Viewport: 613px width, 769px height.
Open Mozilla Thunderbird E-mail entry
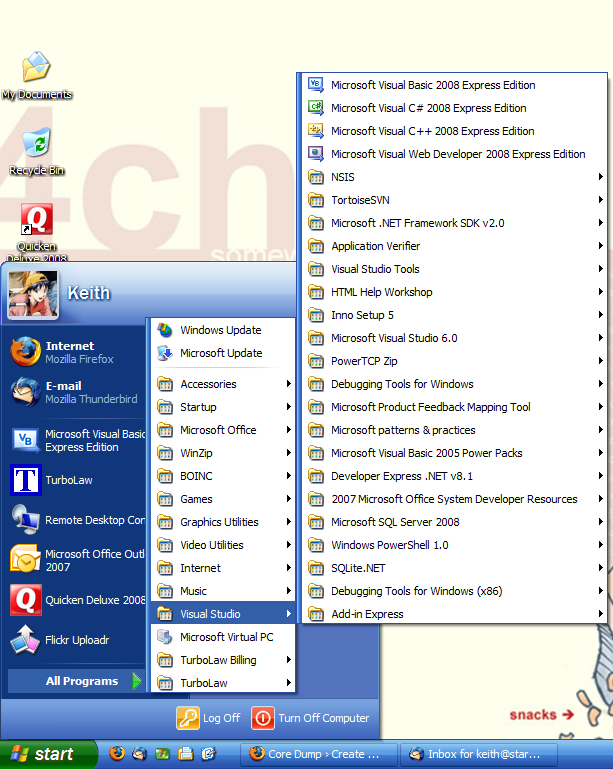point(74,392)
